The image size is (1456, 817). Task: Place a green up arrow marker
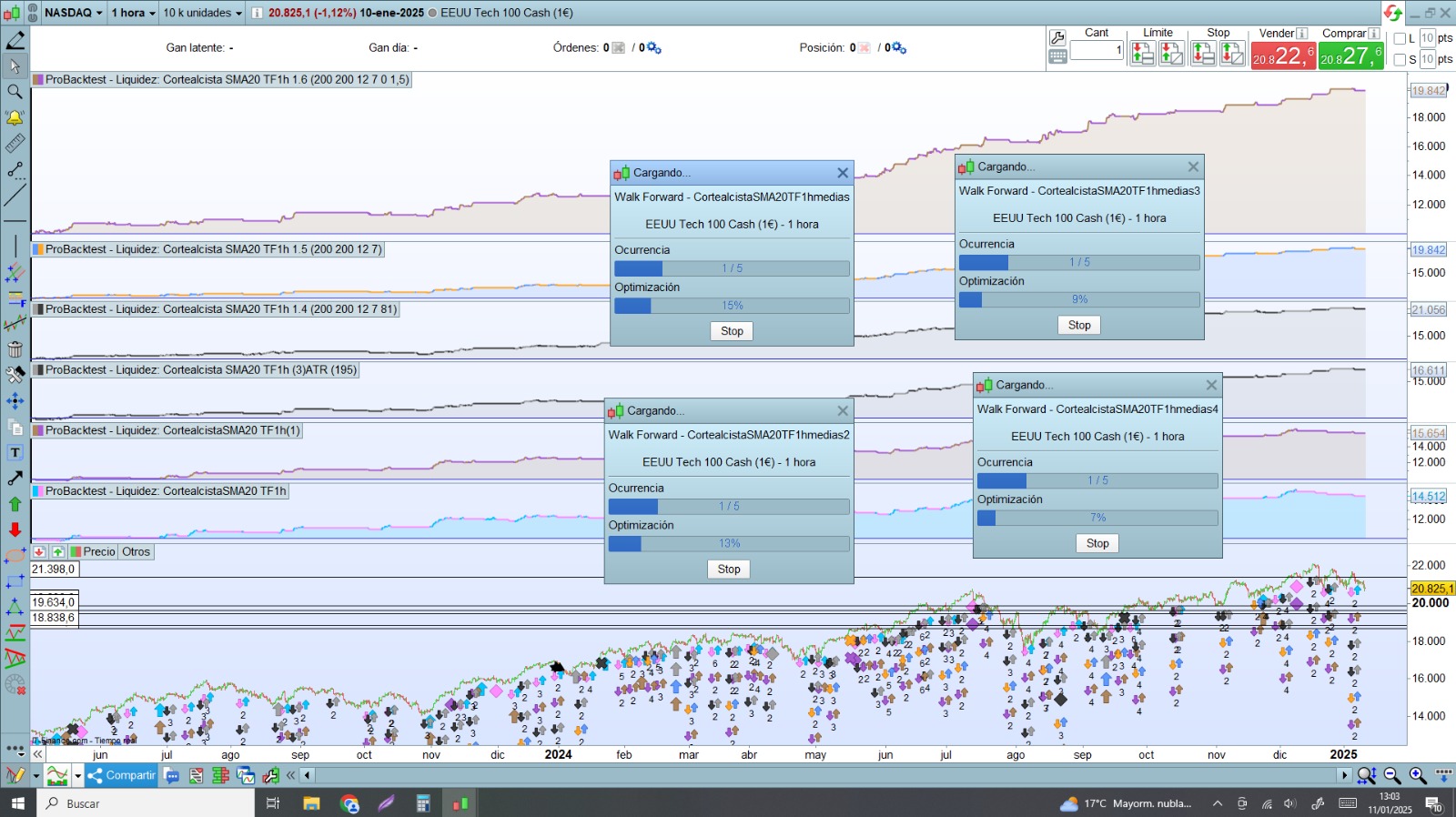(x=15, y=504)
